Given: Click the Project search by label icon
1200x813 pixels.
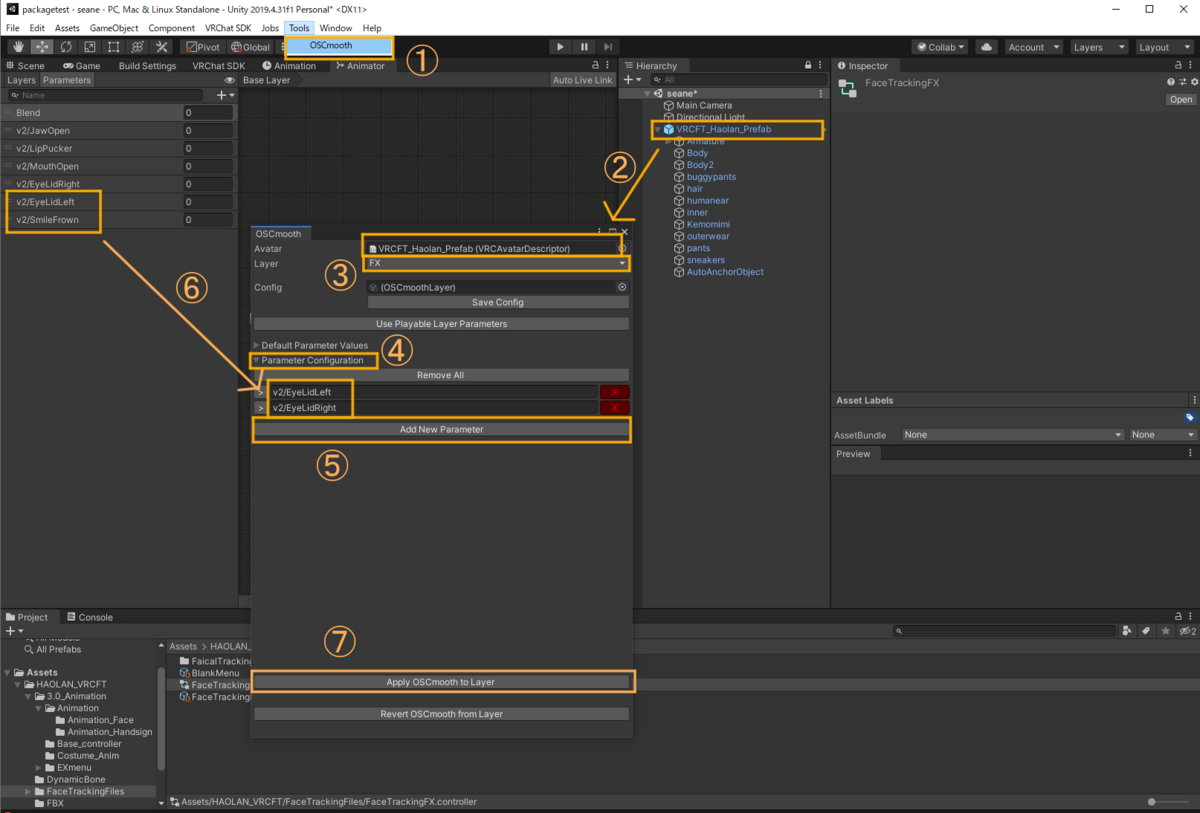Looking at the screenshot, I should pos(1148,631).
